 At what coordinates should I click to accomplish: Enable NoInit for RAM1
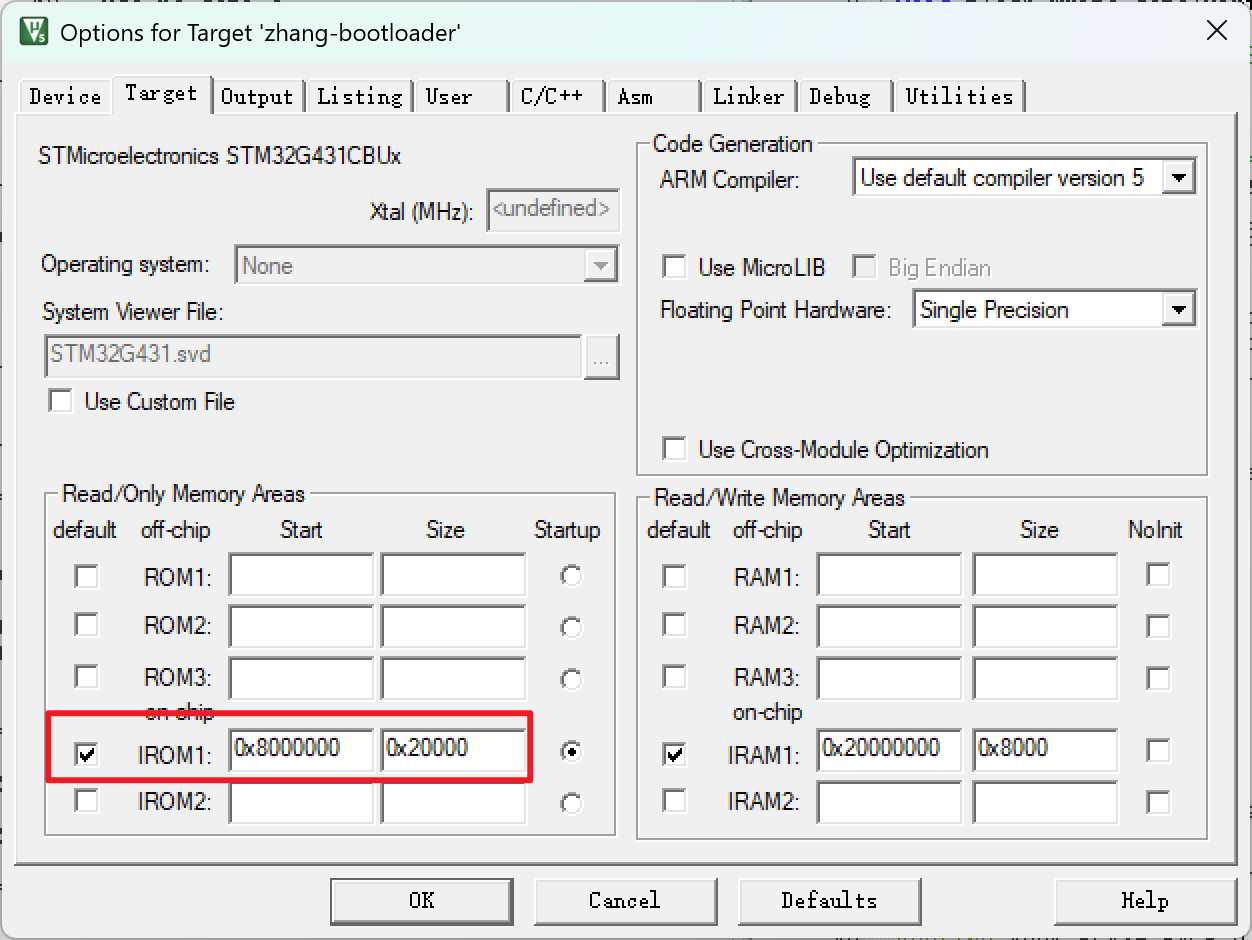pyautogui.click(x=1158, y=575)
